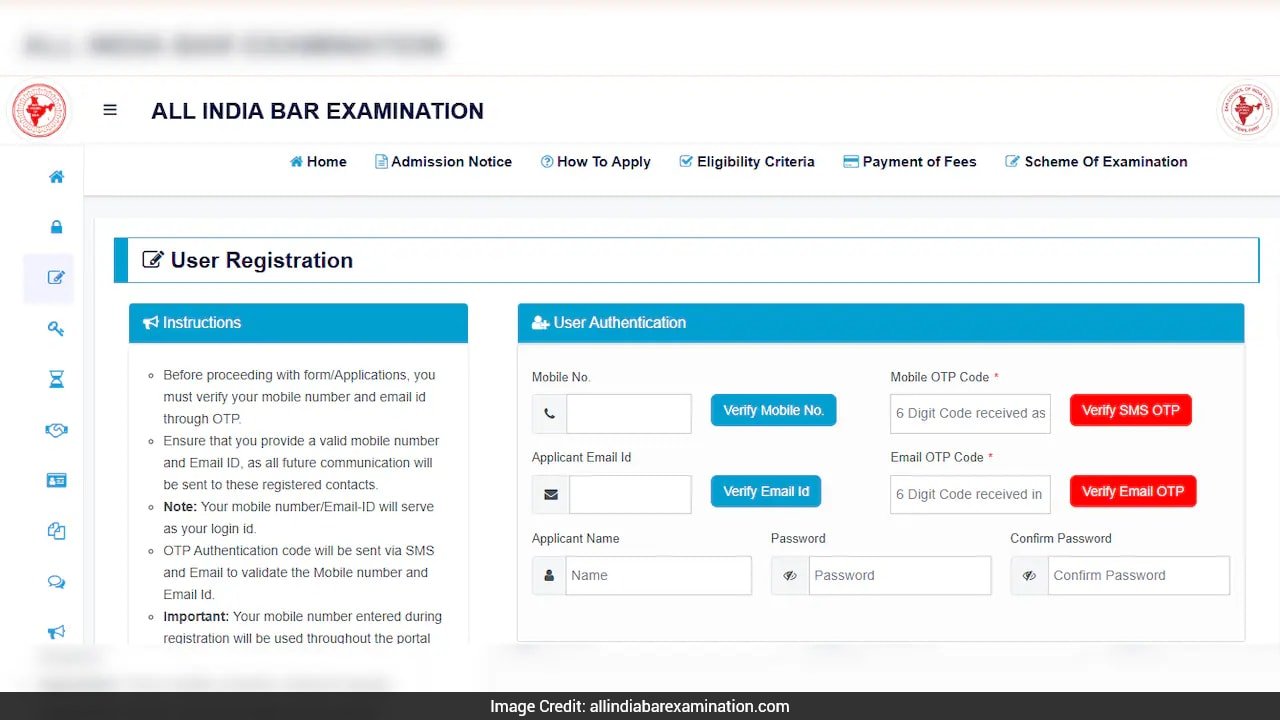Toggle Password visibility eye icon
This screenshot has height=720, width=1280.
pos(790,576)
